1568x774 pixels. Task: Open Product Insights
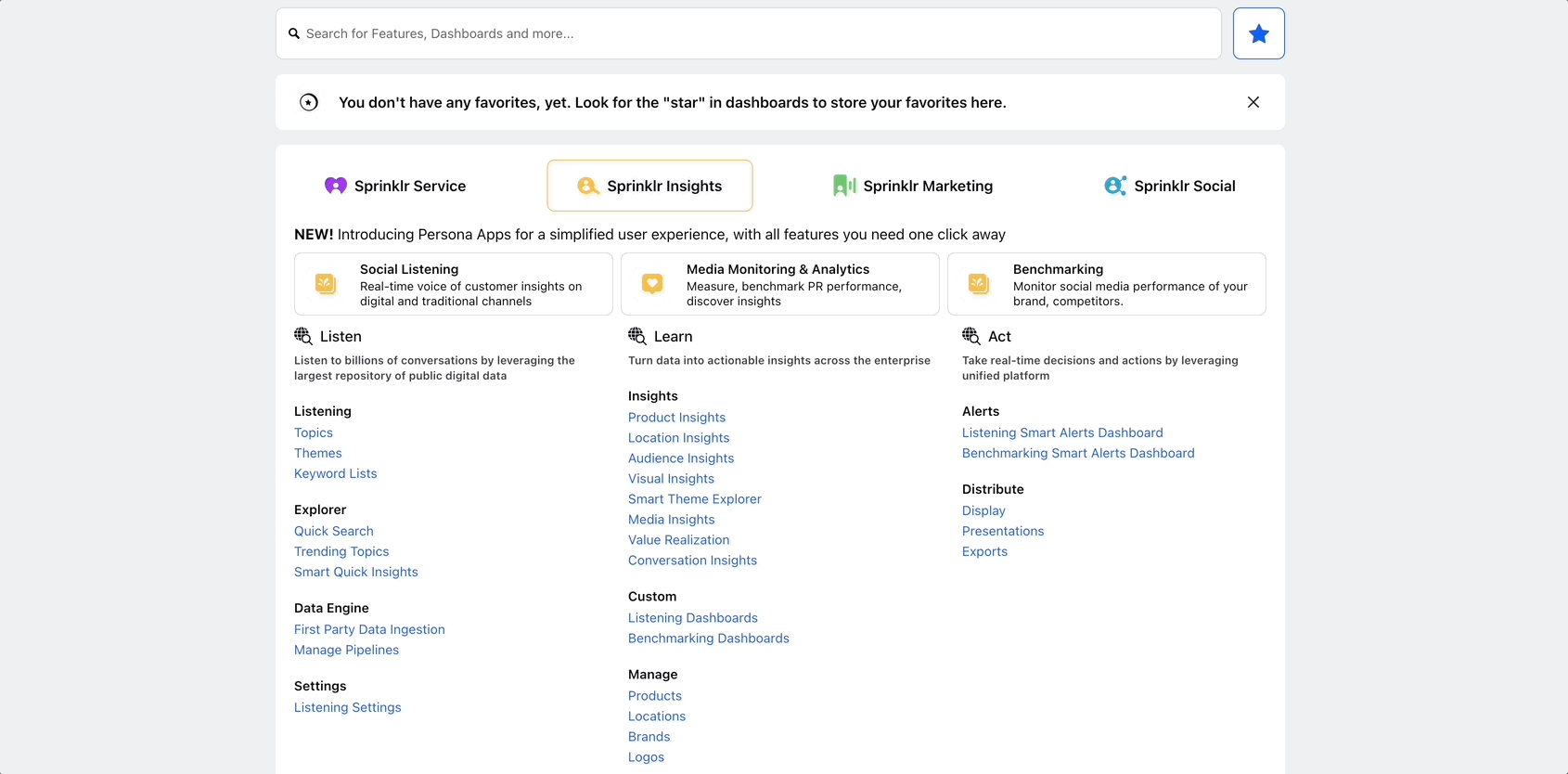coord(677,418)
